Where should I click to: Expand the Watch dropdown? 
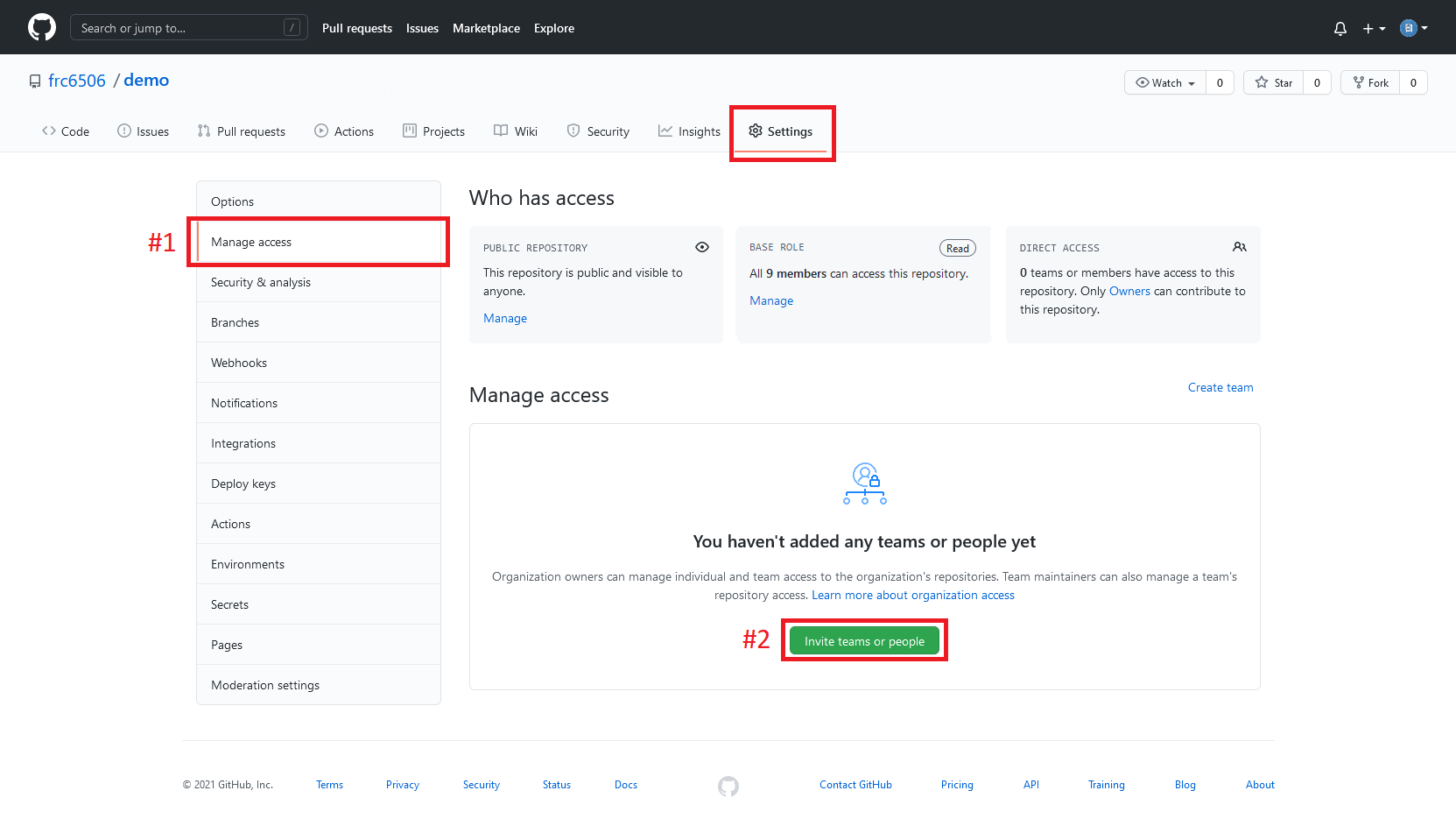1165,82
